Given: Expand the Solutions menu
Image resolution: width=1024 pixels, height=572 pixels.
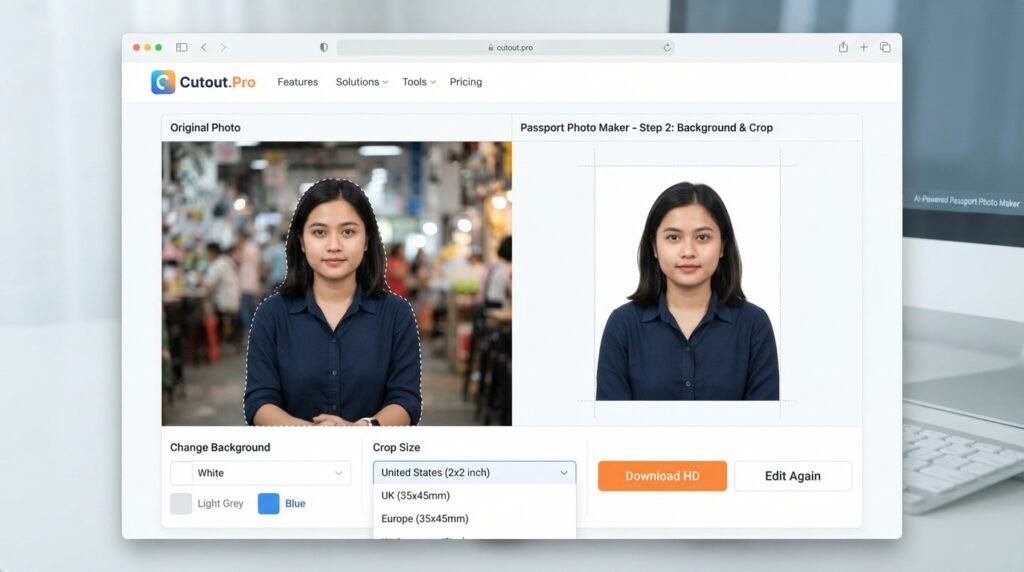Looking at the screenshot, I should pyautogui.click(x=362, y=82).
